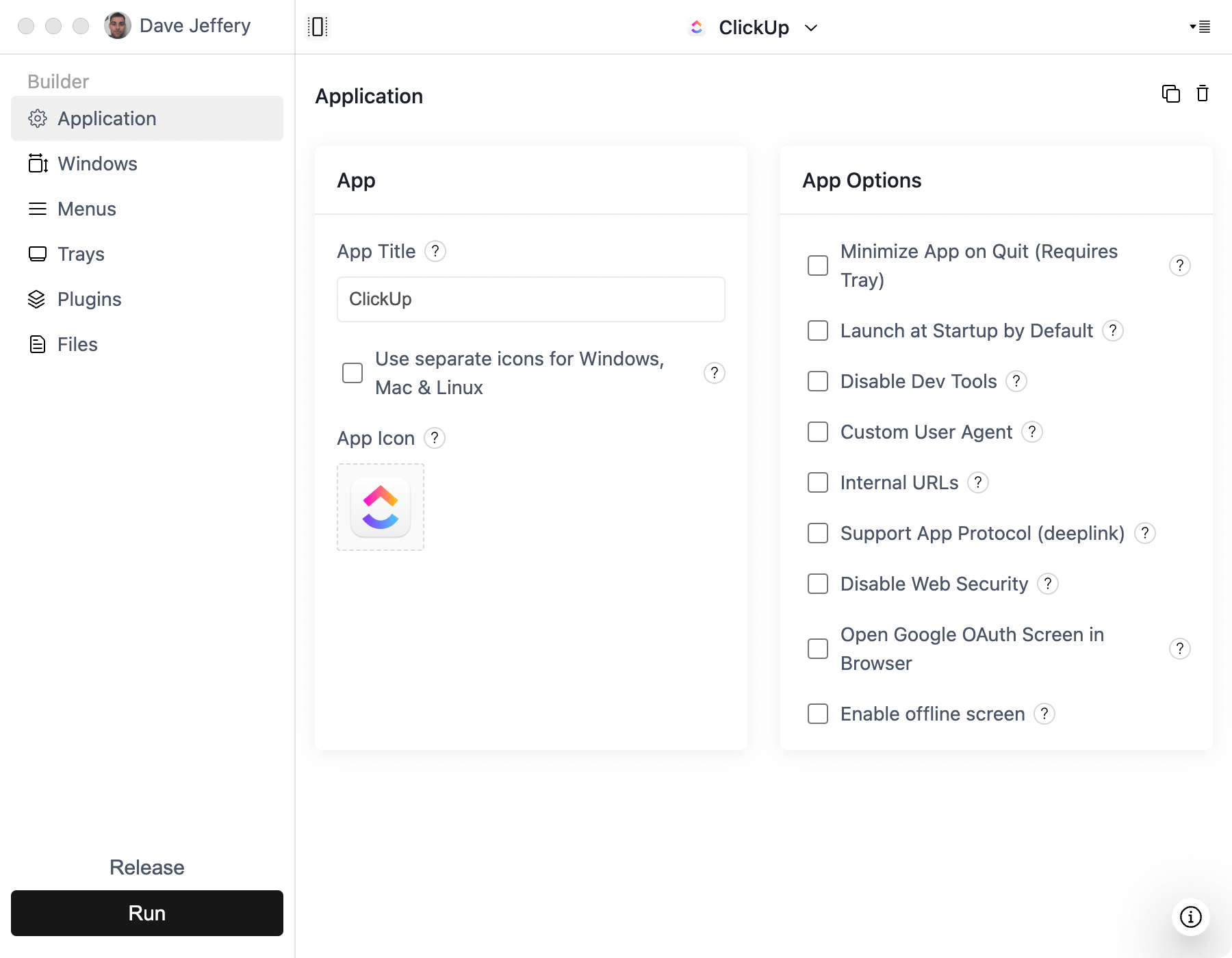The image size is (1232, 958).
Task: Check the Enable offline screen option
Action: tap(817, 714)
